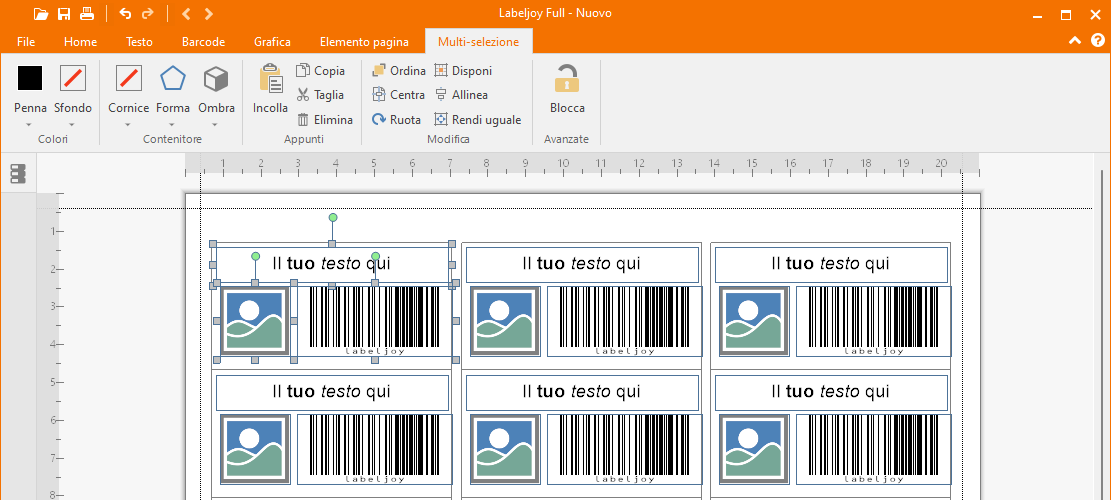Viewport: 1111px width, 500px height.
Task: Pick the black Penna color swatch
Action: pyautogui.click(x=30, y=78)
